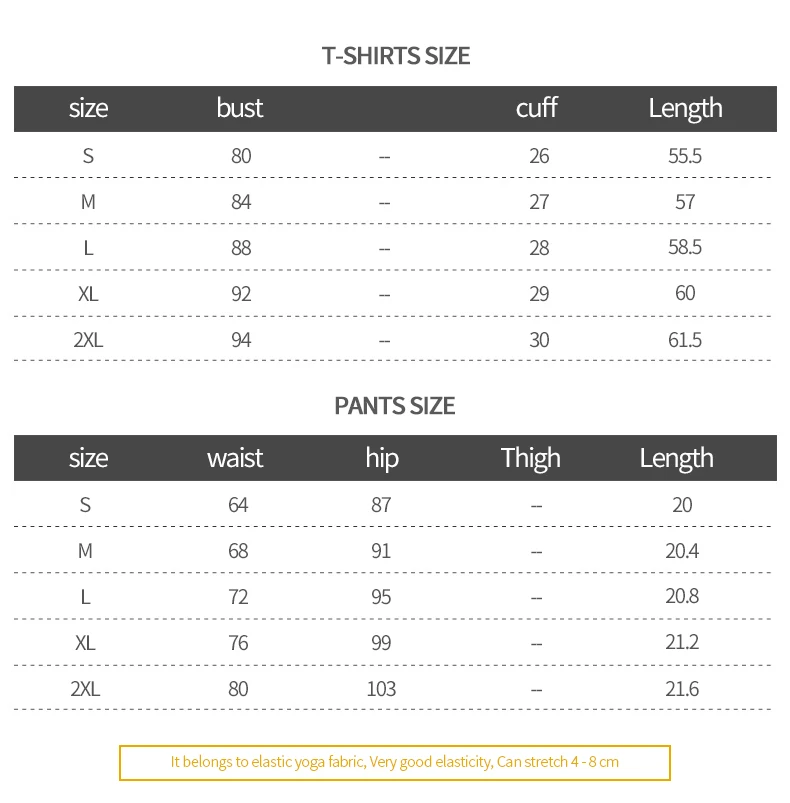Viewport: 790px width, 803px height.
Task: Click pants hip value 103
Action: click(381, 689)
